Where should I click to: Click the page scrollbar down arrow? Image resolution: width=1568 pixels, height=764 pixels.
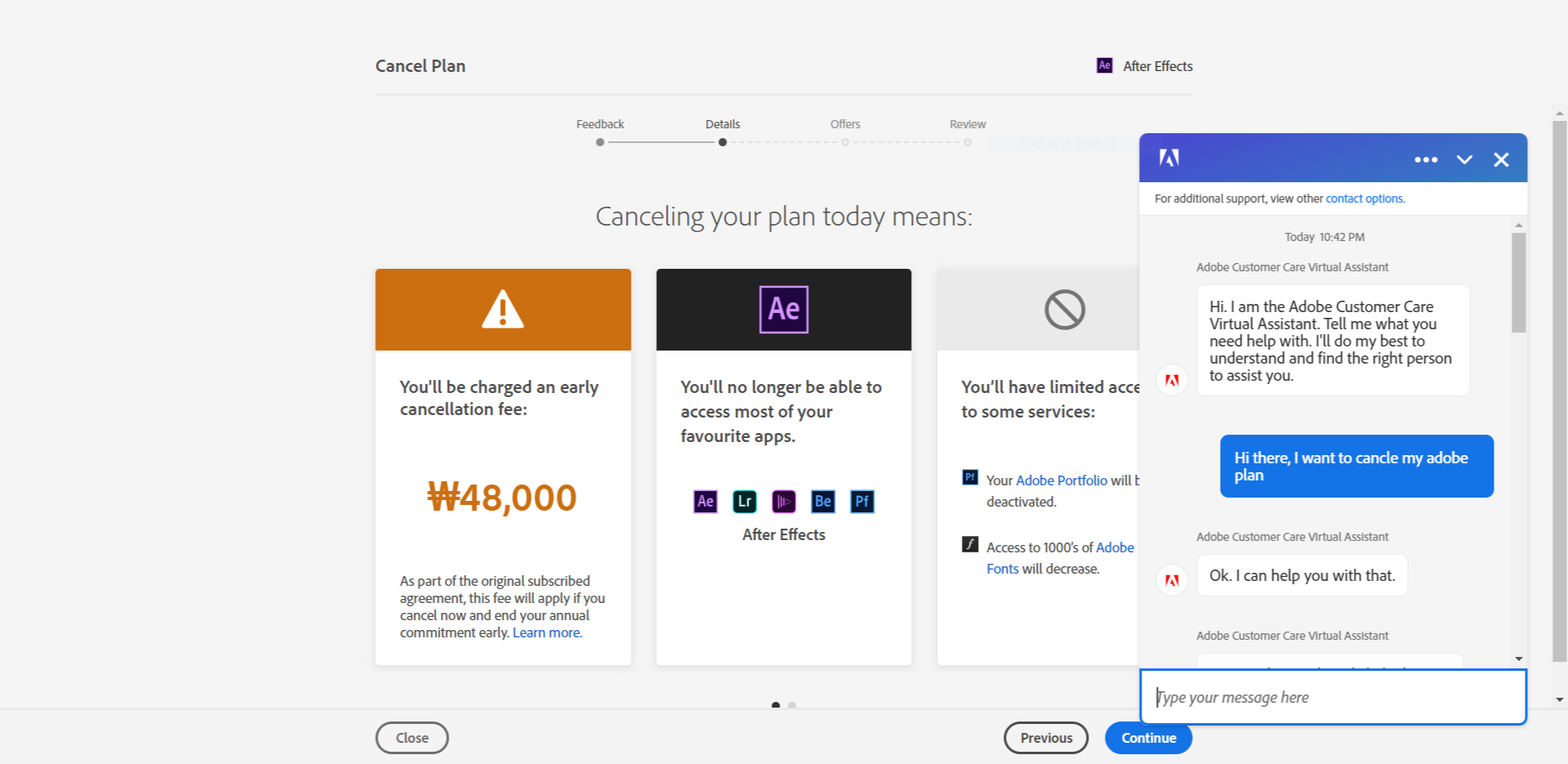(x=1559, y=699)
